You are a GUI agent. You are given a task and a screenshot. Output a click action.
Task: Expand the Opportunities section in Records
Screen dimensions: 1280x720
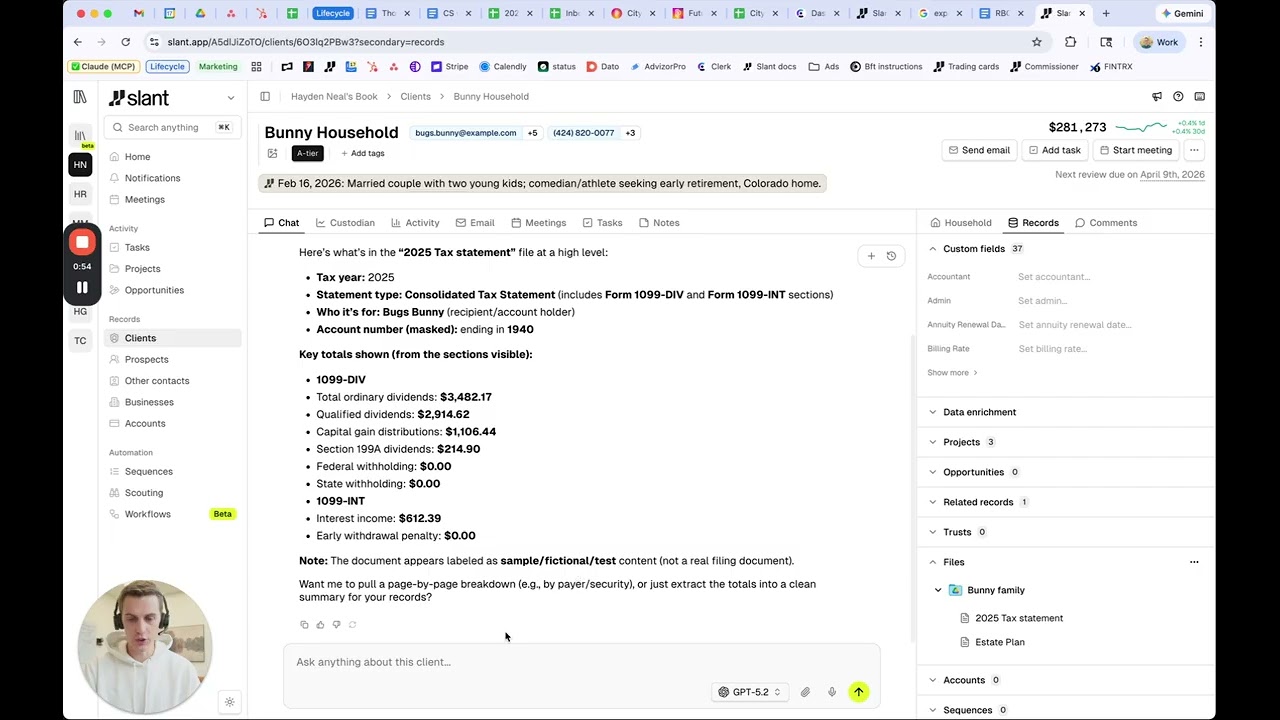coord(933,472)
